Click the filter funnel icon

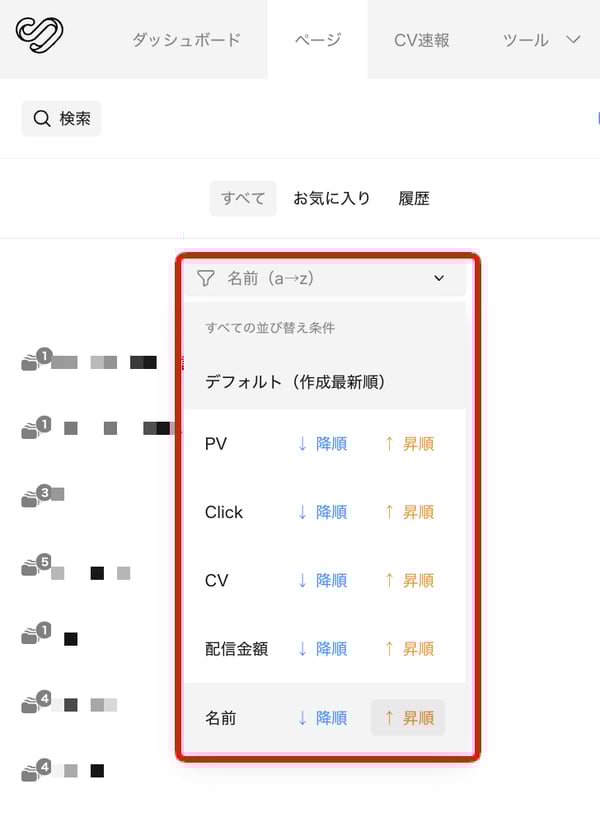click(206, 278)
